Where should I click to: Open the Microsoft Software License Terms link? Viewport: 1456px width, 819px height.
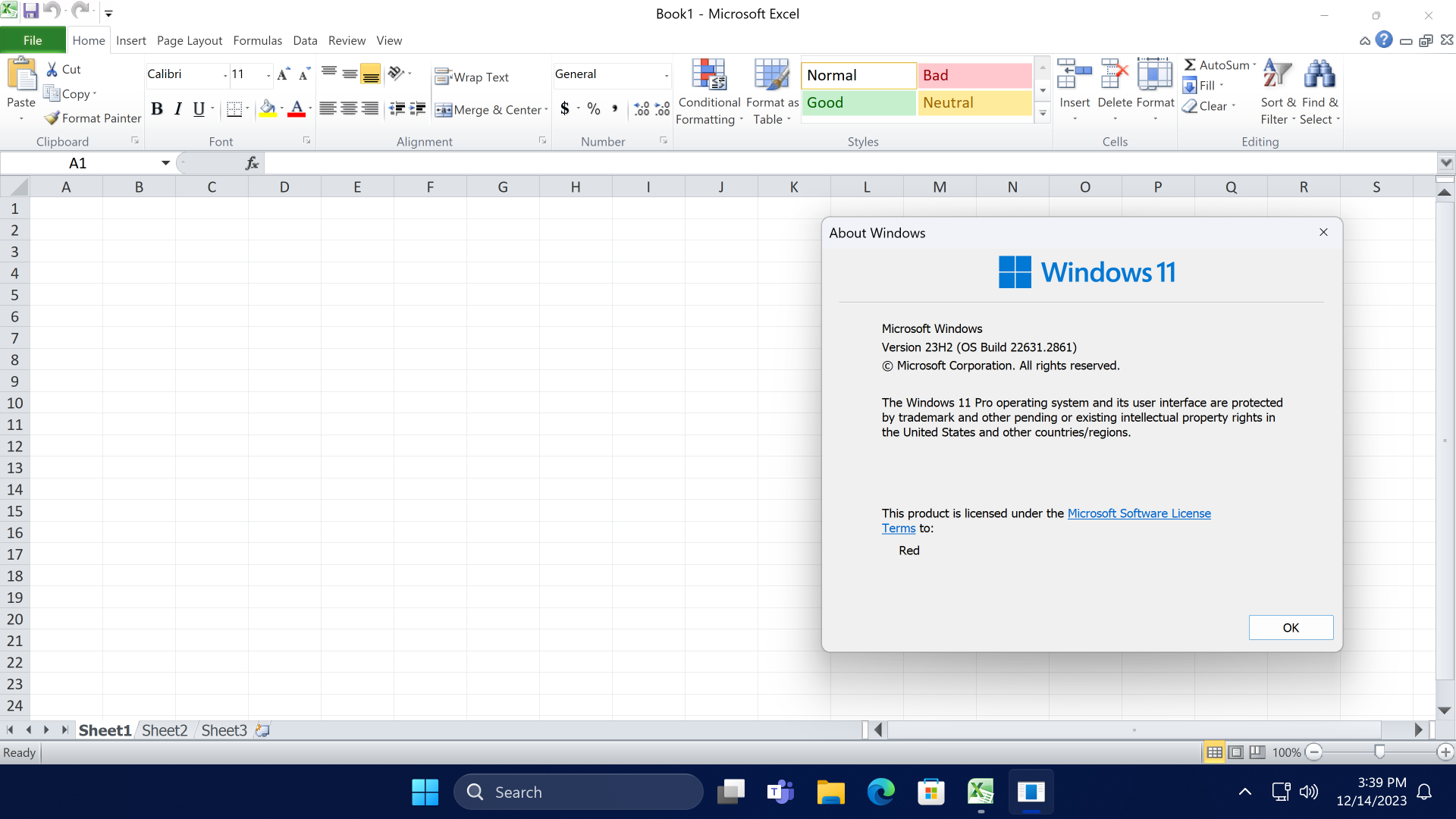1138,513
